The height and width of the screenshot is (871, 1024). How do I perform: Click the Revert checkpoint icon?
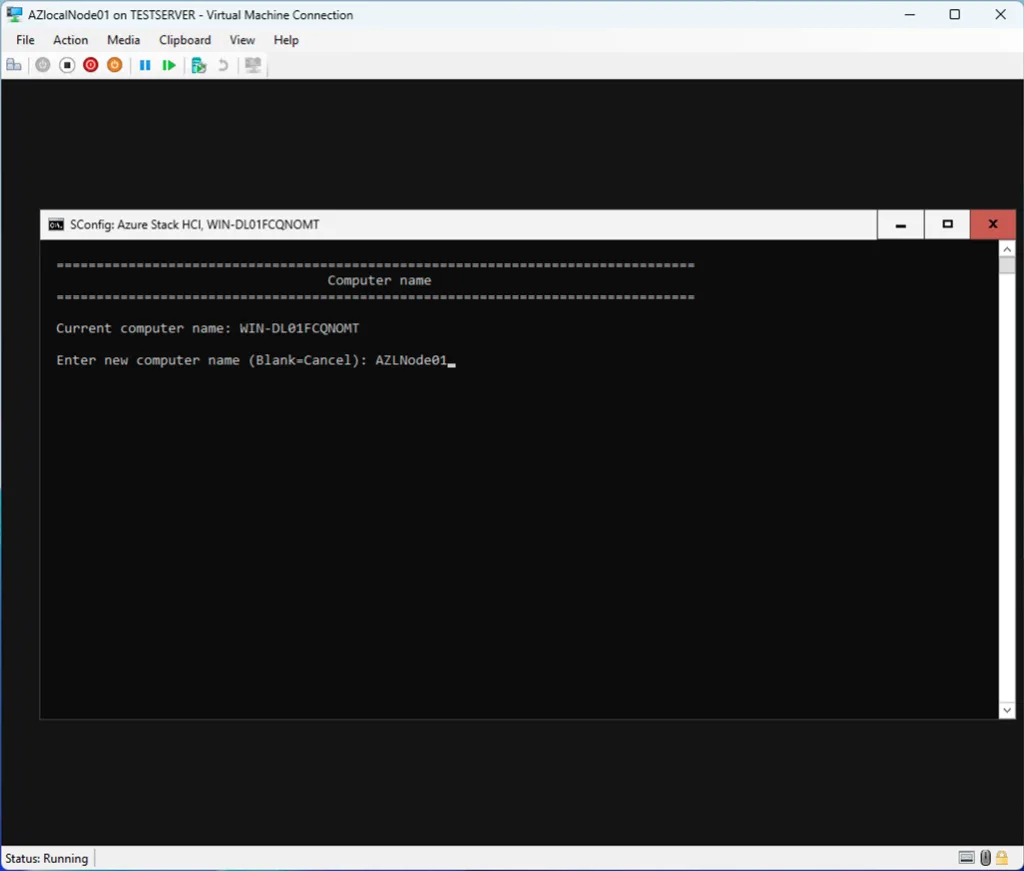pyautogui.click(x=220, y=65)
